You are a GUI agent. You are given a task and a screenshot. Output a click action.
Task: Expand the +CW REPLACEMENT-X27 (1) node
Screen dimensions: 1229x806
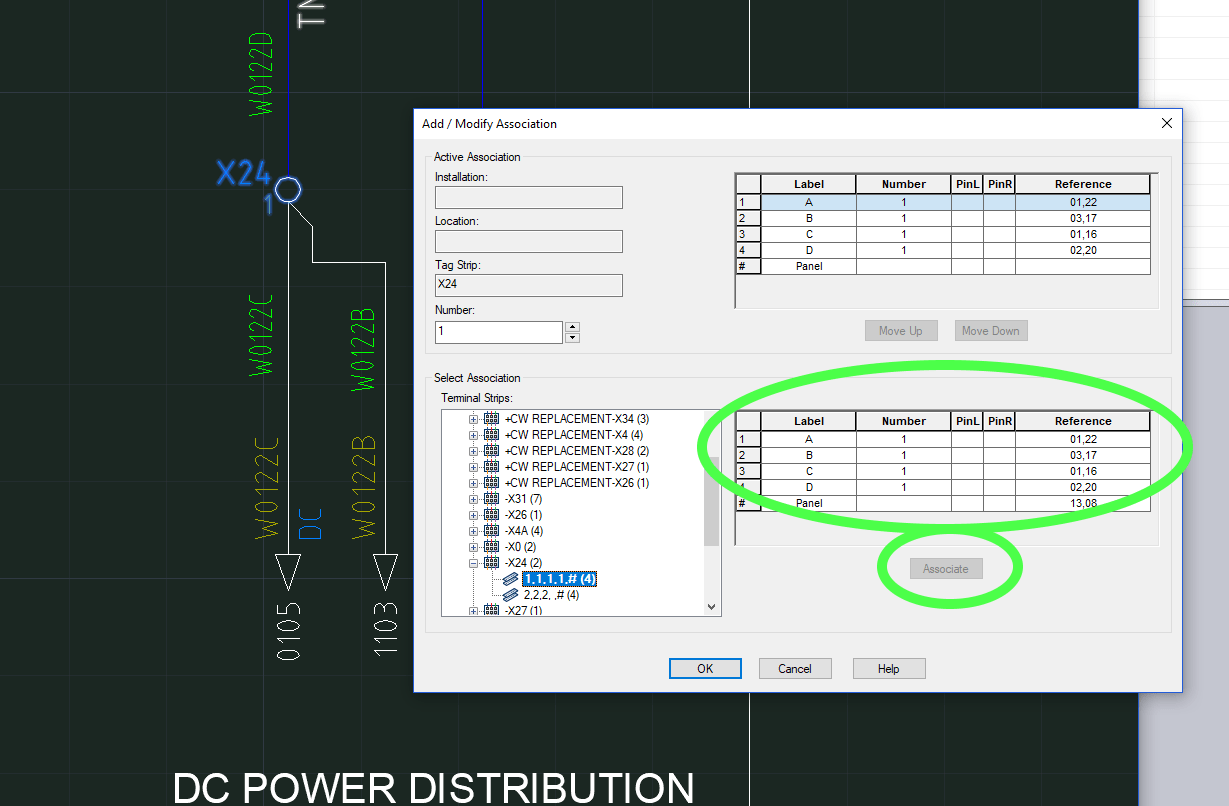pos(474,467)
